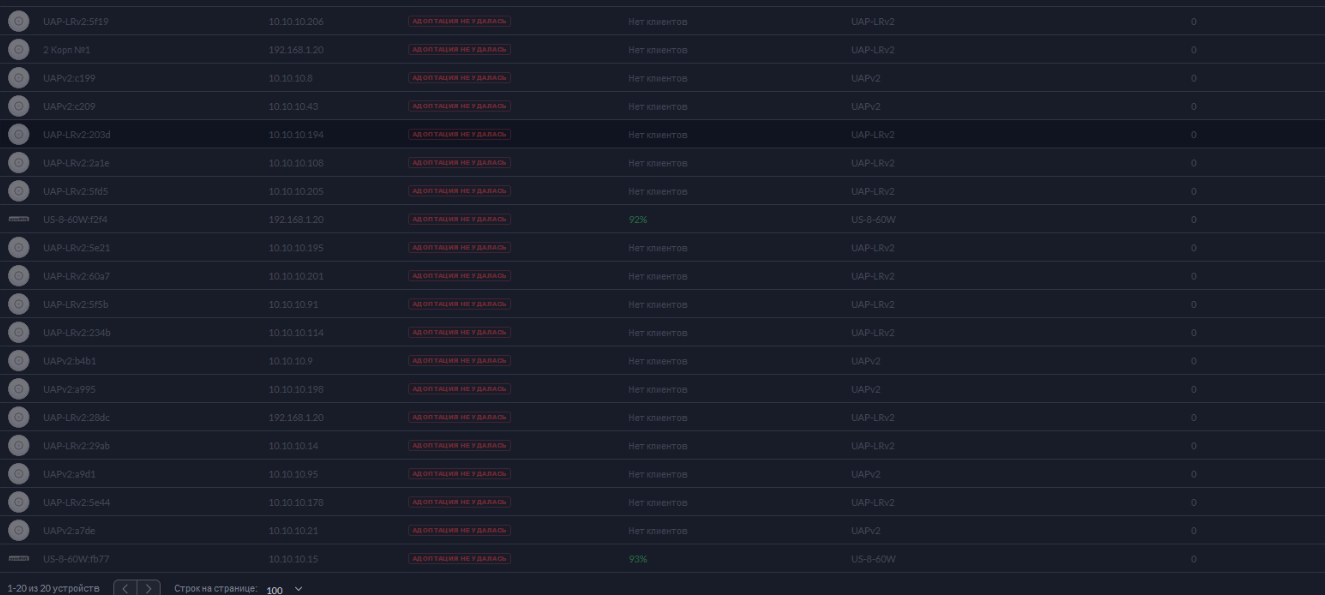Image resolution: width=1325 pixels, height=595 pixels.
Task: Click the access point icon for UAP-LRv2:203d
Action: [x=18, y=134]
